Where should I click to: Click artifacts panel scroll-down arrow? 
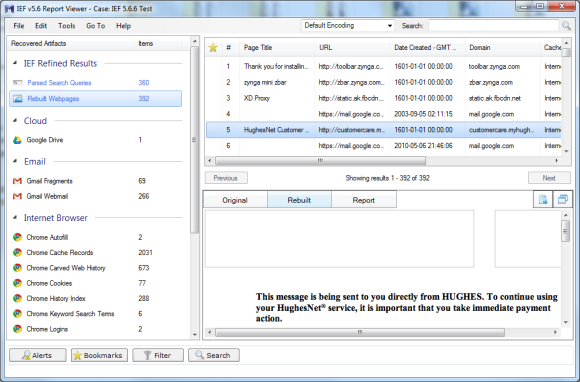(x=195, y=335)
